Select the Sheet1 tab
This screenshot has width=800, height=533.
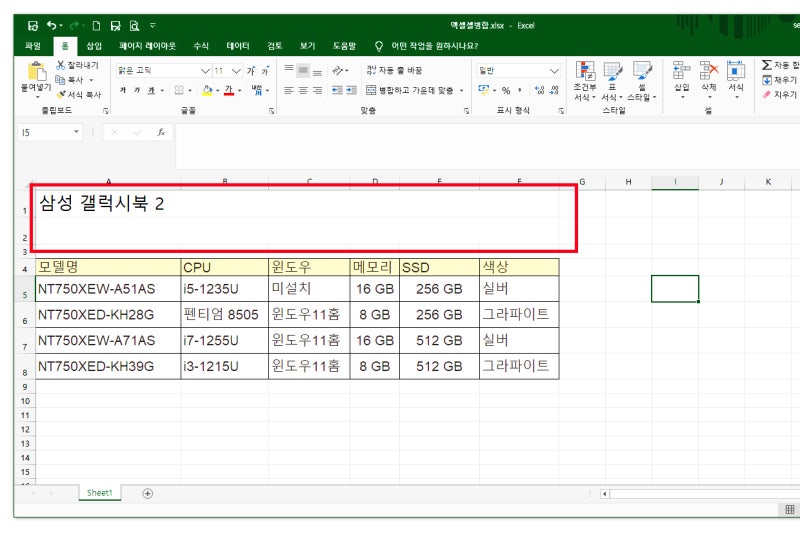(x=99, y=493)
